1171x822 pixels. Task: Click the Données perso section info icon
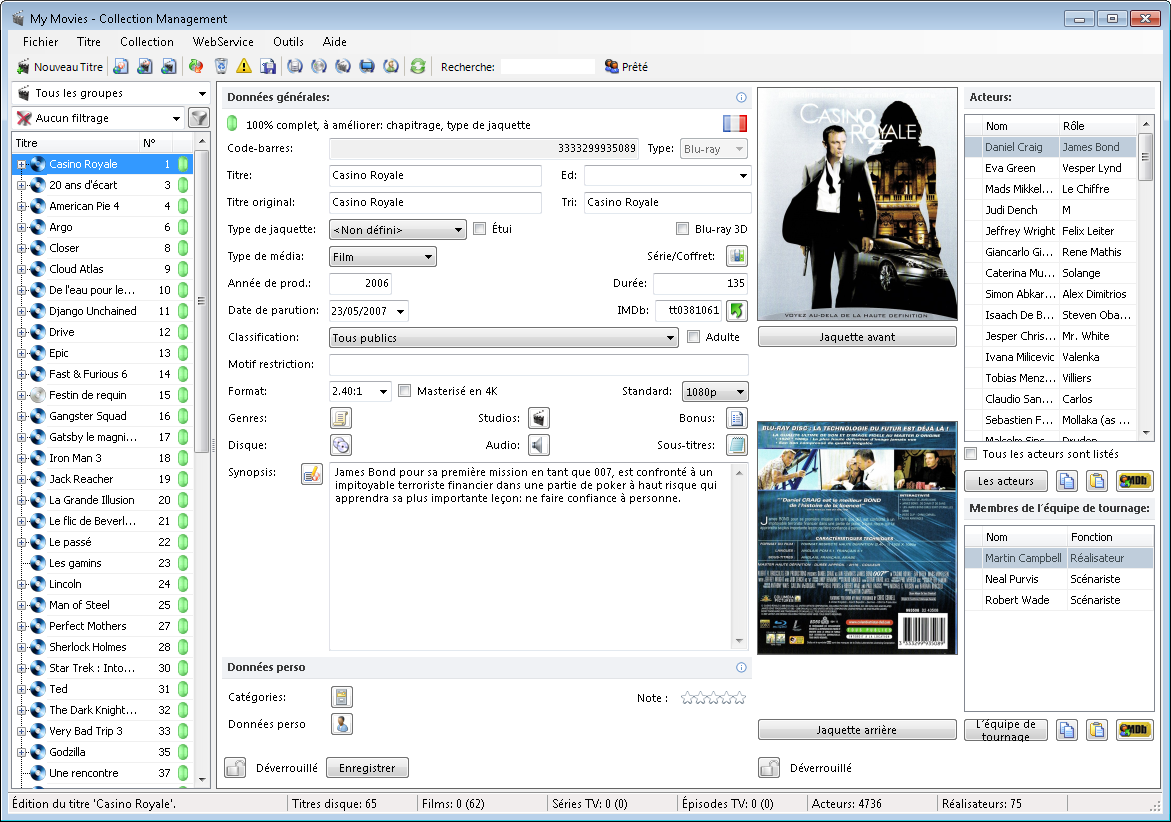click(x=741, y=667)
